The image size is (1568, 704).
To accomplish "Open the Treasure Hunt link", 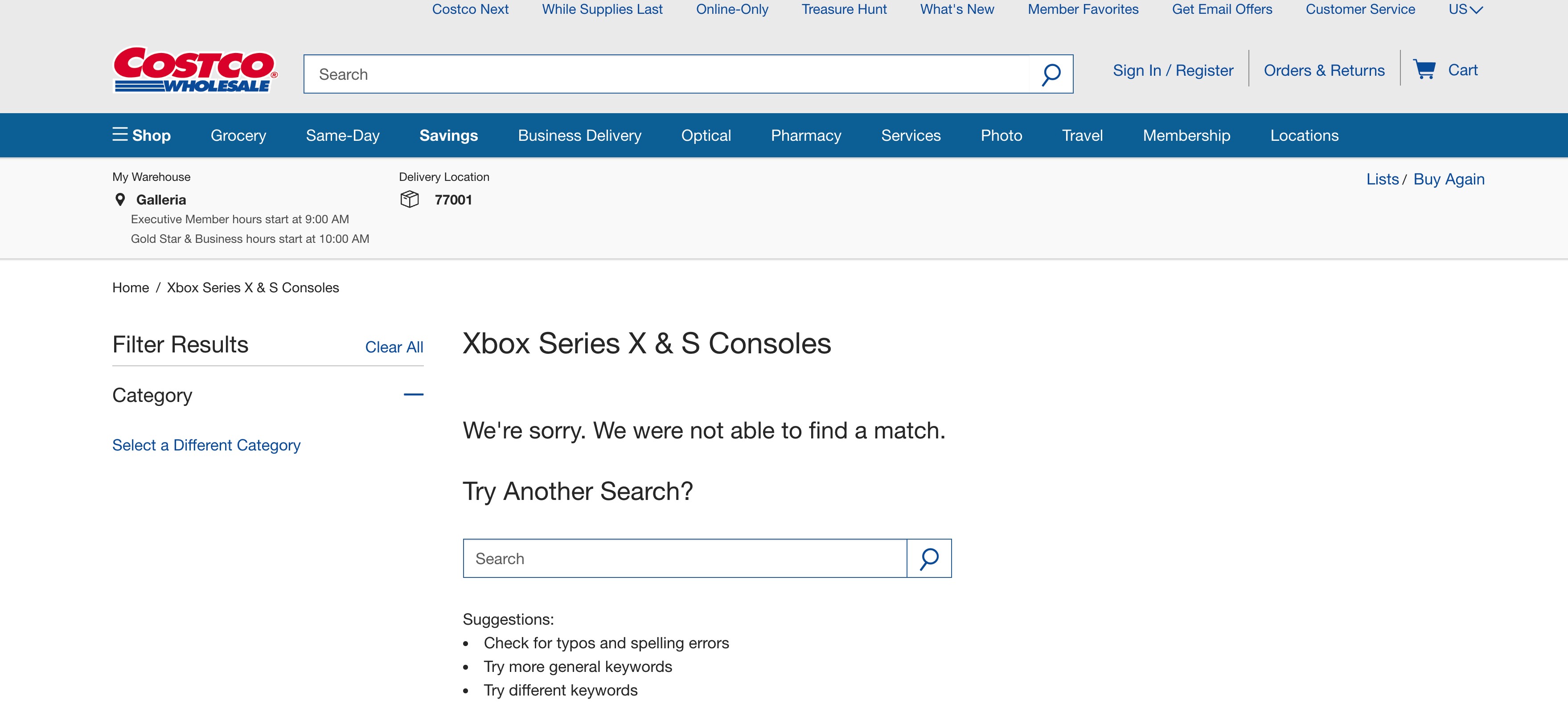I will coord(844,9).
